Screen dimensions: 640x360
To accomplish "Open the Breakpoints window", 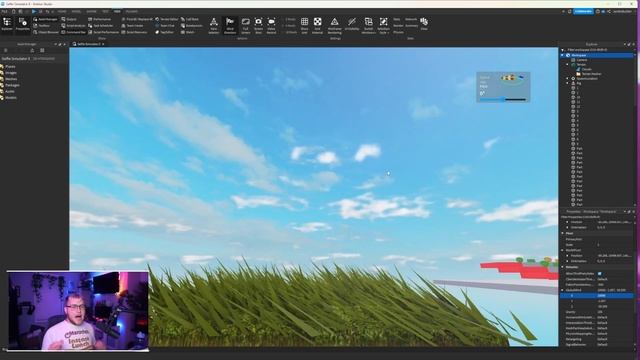I will click(x=191, y=25).
